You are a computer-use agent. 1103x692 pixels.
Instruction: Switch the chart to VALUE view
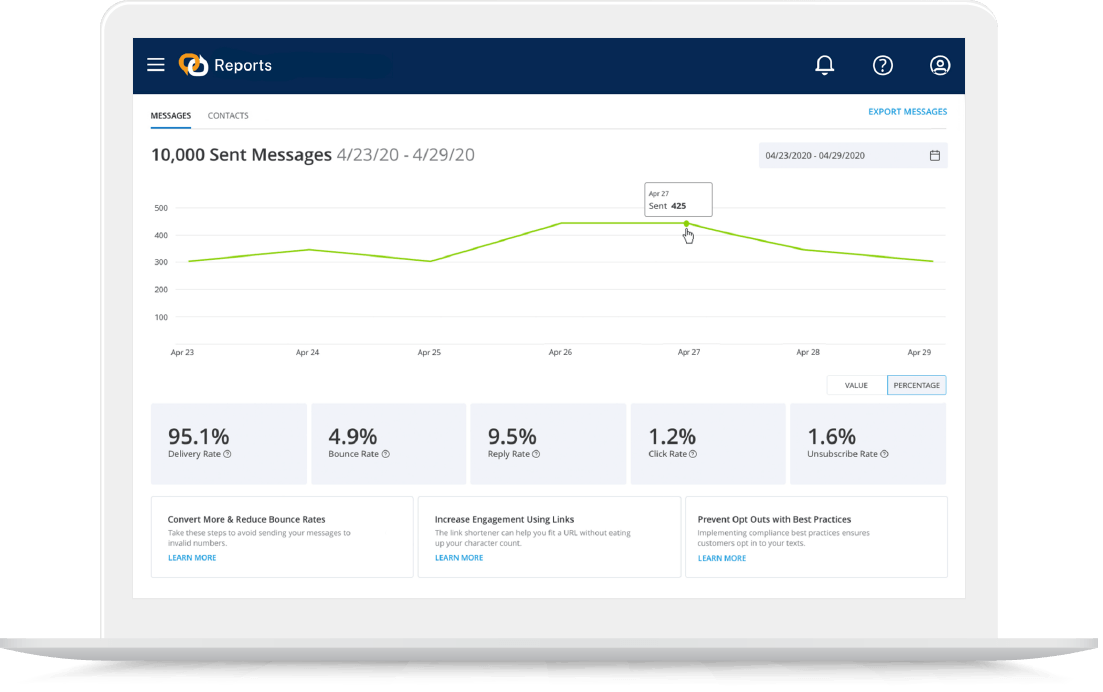(856, 385)
